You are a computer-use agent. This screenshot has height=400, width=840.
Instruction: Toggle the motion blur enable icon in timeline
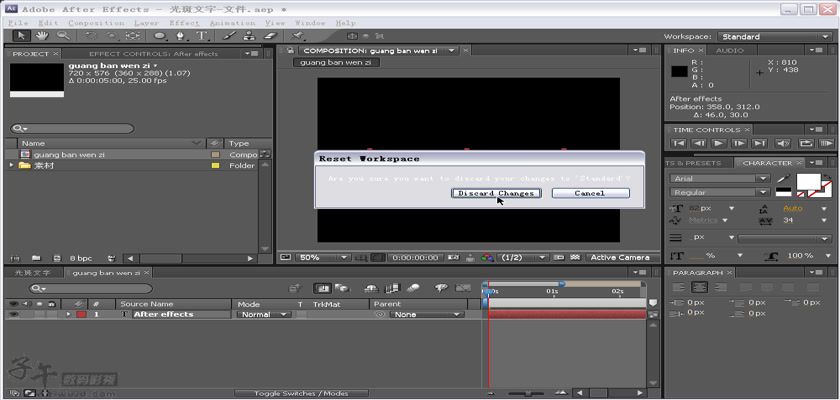(x=412, y=289)
